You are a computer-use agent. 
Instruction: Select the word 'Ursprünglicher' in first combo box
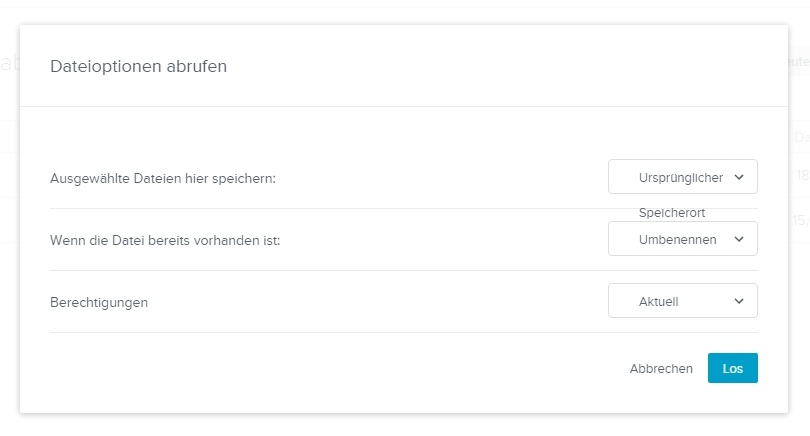click(x=680, y=177)
